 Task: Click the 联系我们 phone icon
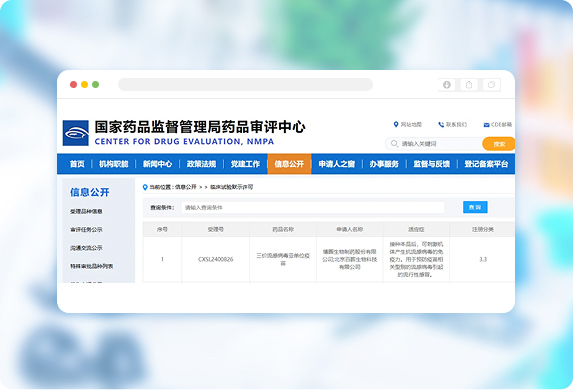click(x=441, y=125)
